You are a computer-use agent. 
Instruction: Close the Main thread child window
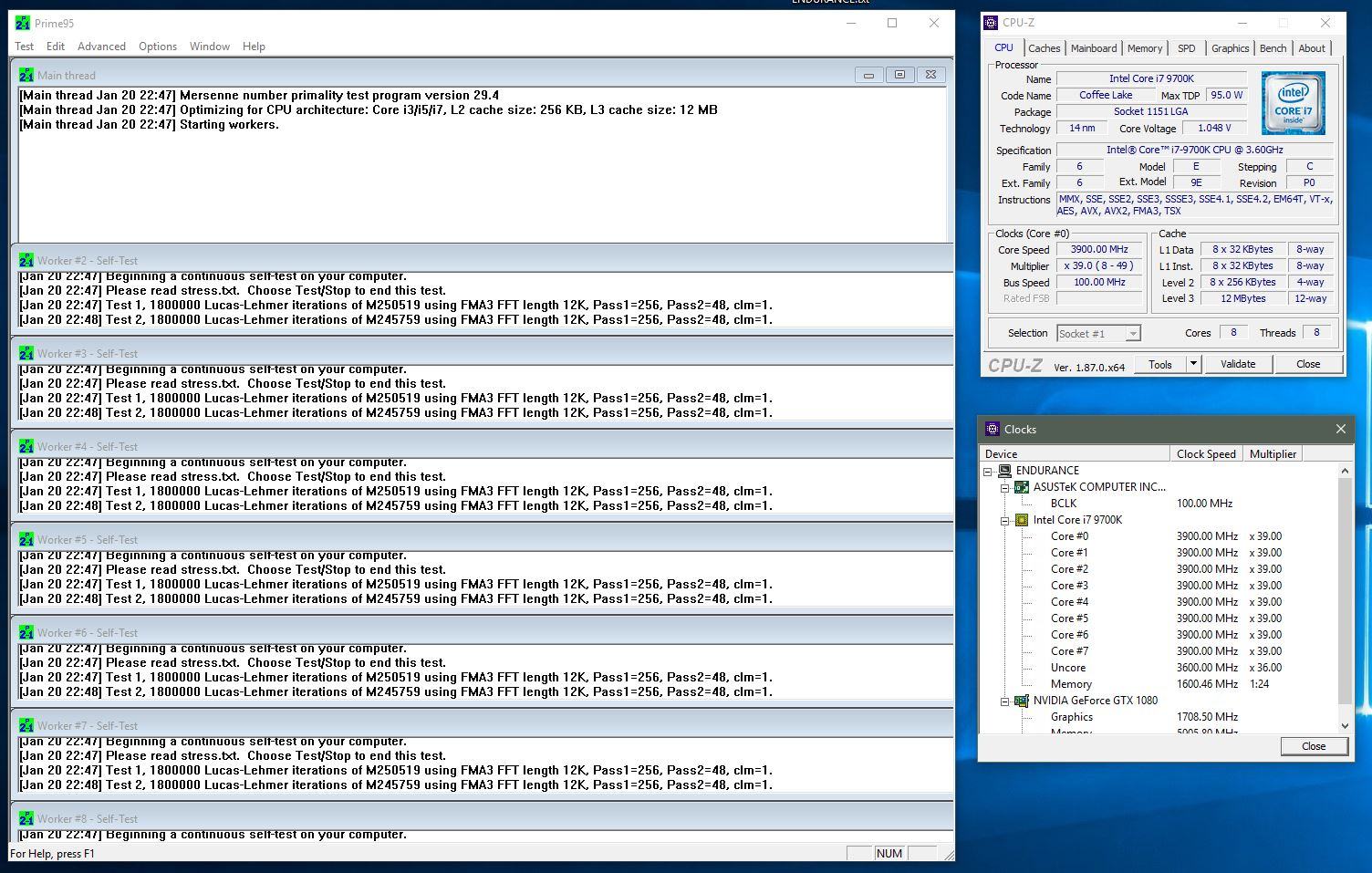pyautogui.click(x=930, y=75)
